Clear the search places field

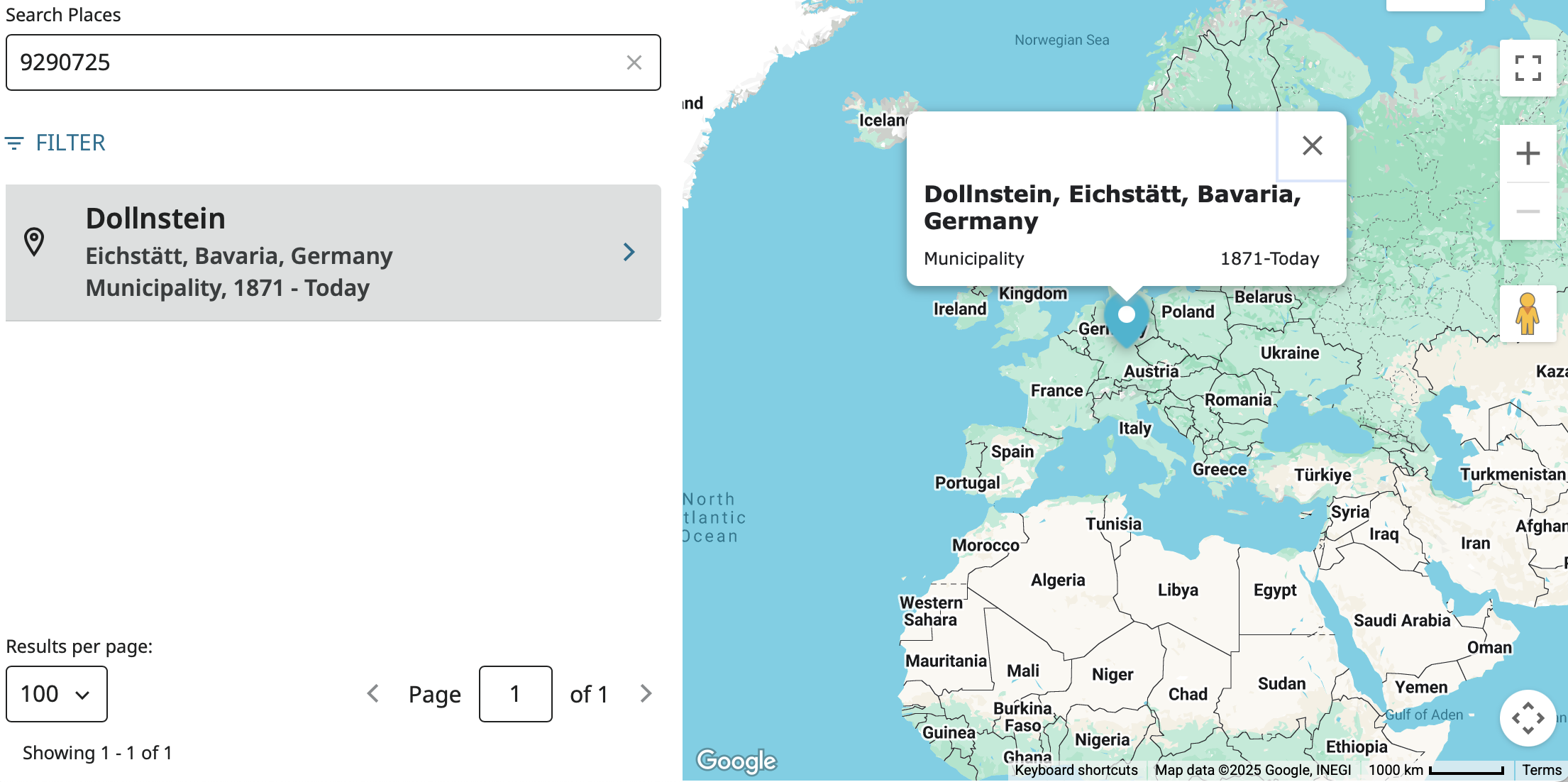point(634,62)
